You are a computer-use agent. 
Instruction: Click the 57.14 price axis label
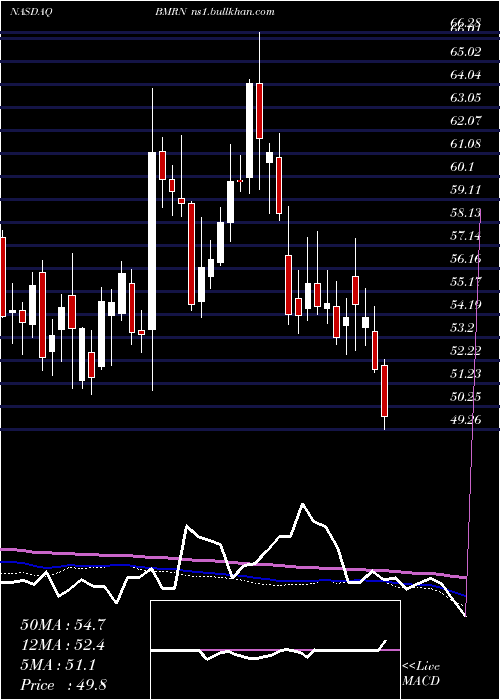pyautogui.click(x=465, y=236)
